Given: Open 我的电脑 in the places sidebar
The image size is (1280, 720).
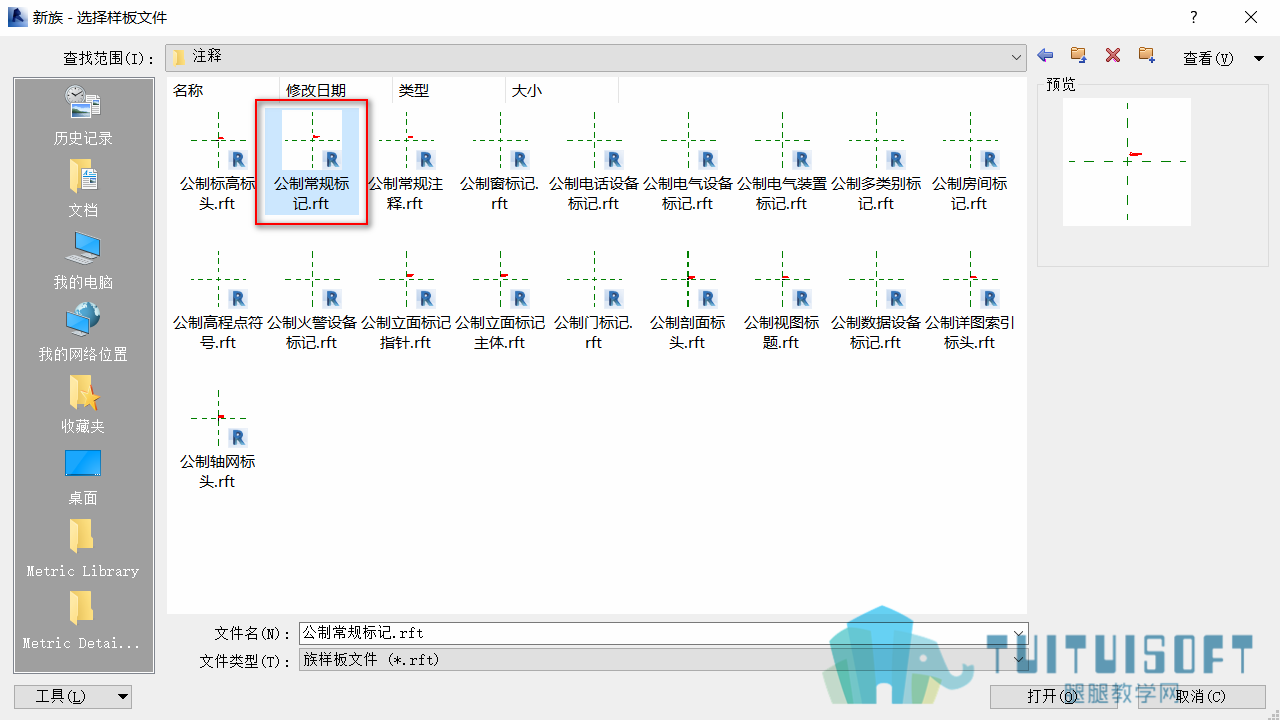Looking at the screenshot, I should 83,260.
